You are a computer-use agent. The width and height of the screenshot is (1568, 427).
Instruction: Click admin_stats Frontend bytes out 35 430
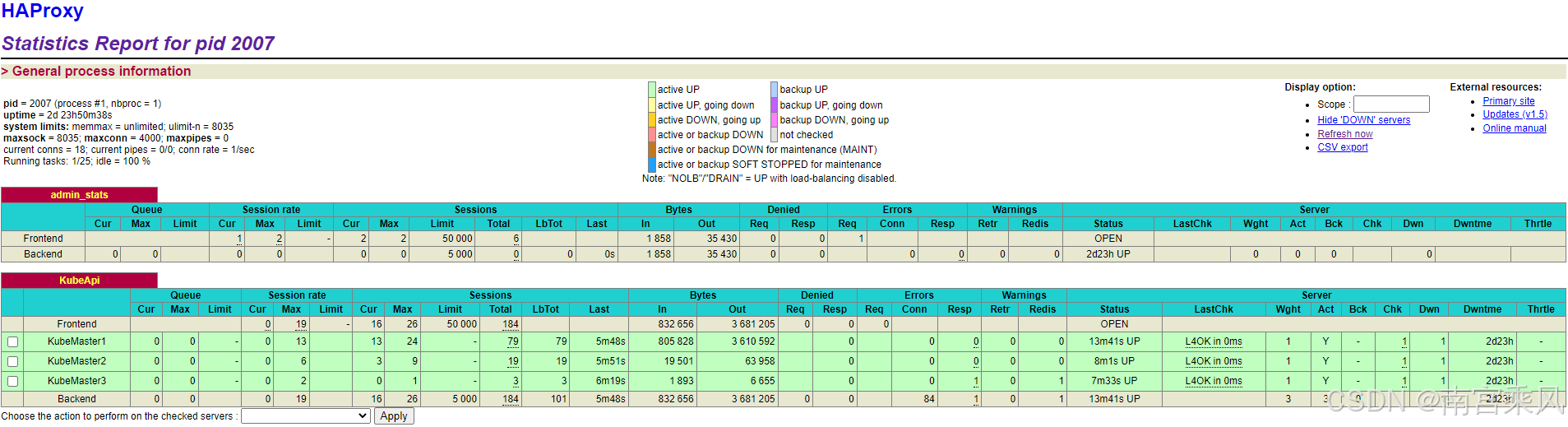point(722,239)
